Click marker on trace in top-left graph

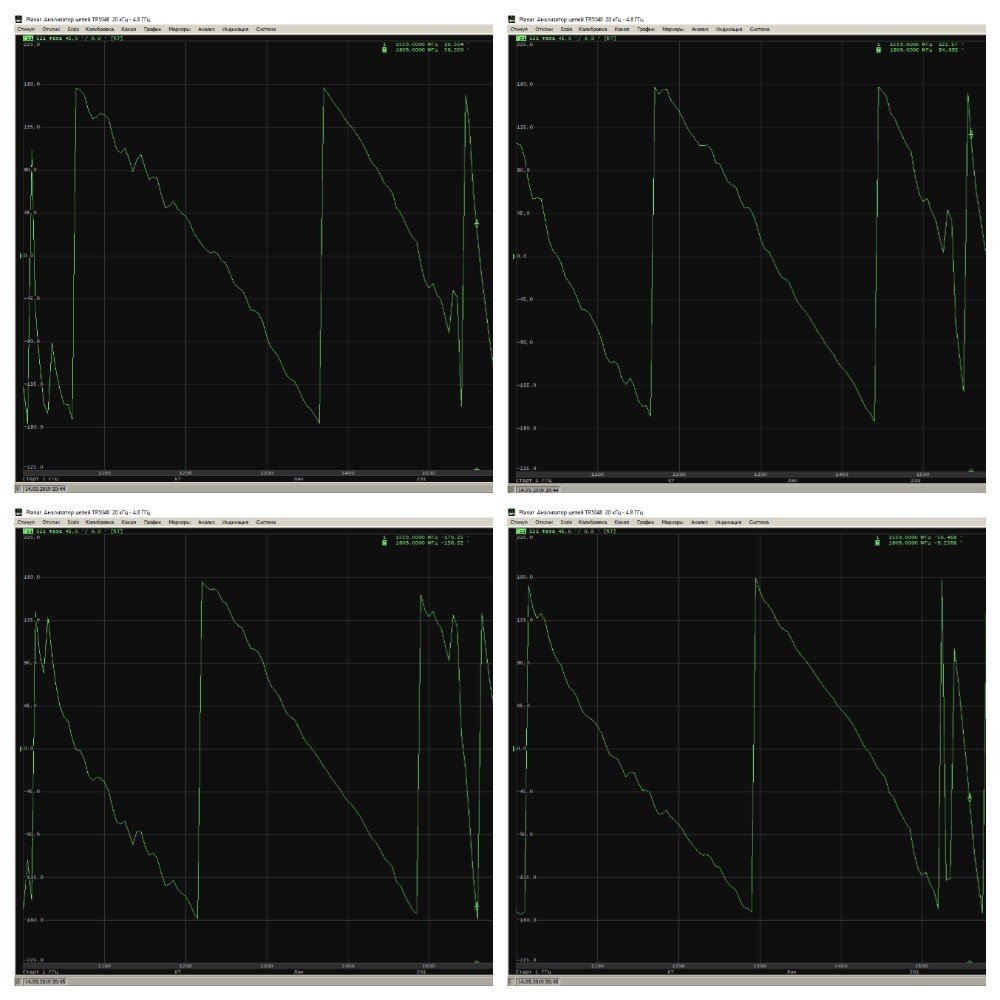pyautogui.click(x=476, y=223)
